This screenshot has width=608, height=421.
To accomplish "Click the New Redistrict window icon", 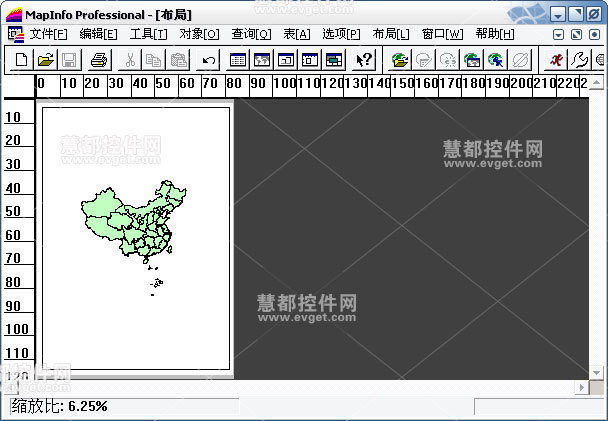I will pos(334,60).
